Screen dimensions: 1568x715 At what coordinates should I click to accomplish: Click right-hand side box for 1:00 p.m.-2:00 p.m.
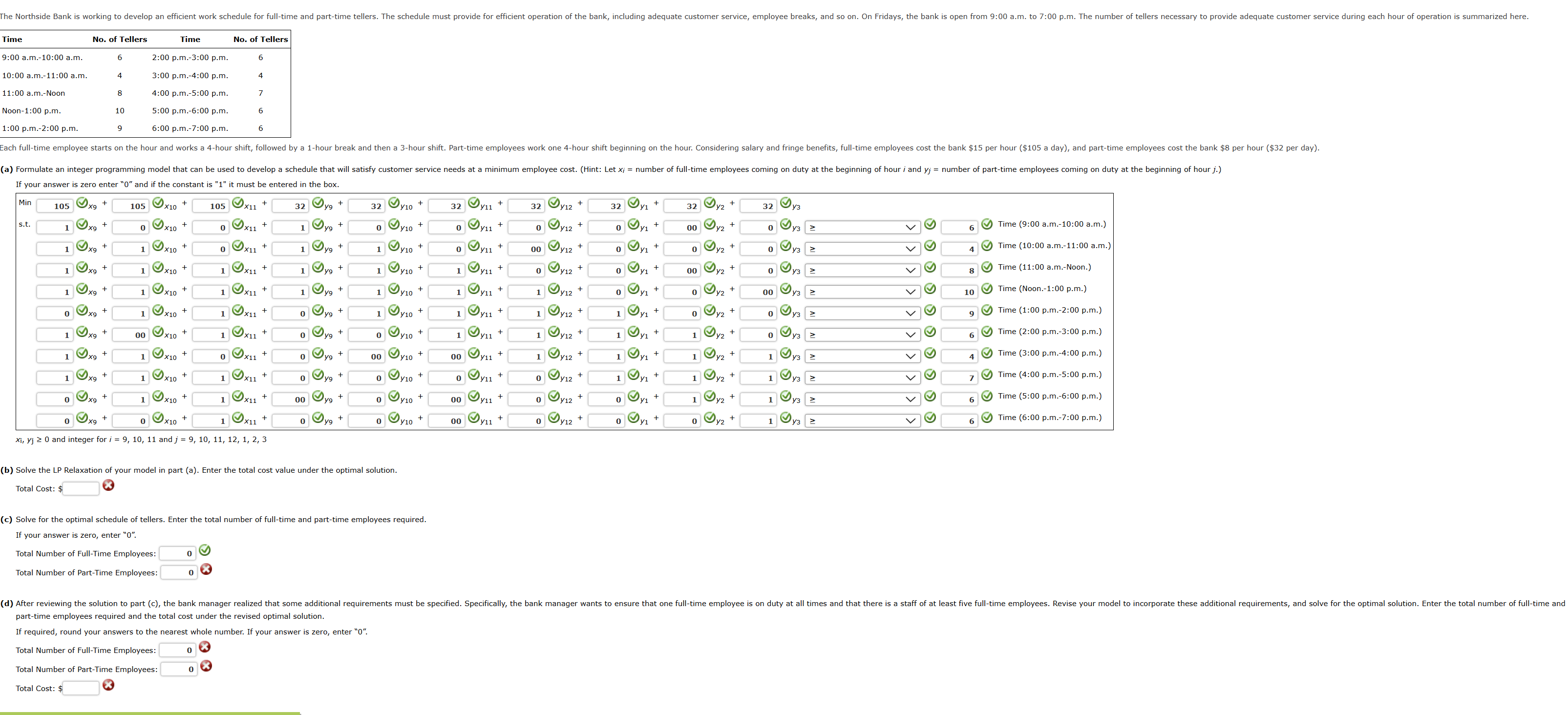point(959,314)
